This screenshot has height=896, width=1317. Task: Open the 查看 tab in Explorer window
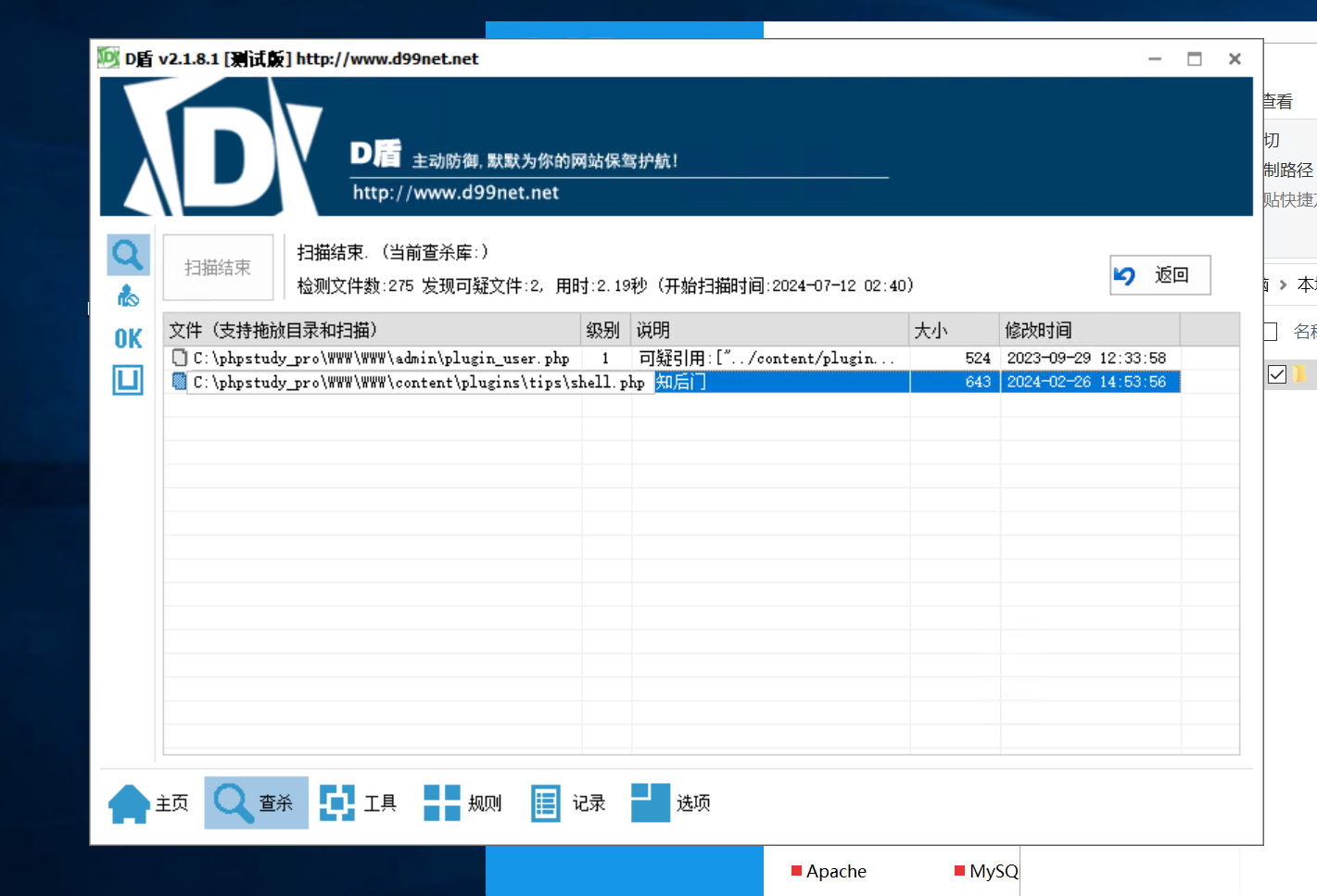click(1278, 102)
